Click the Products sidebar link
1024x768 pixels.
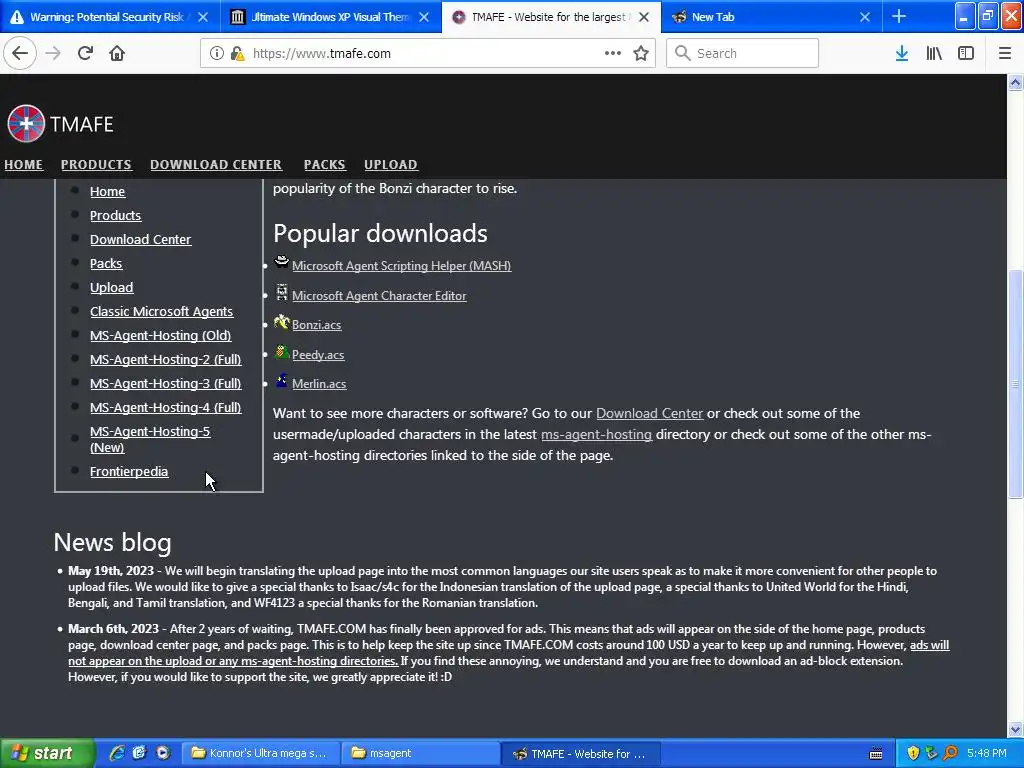tap(116, 216)
